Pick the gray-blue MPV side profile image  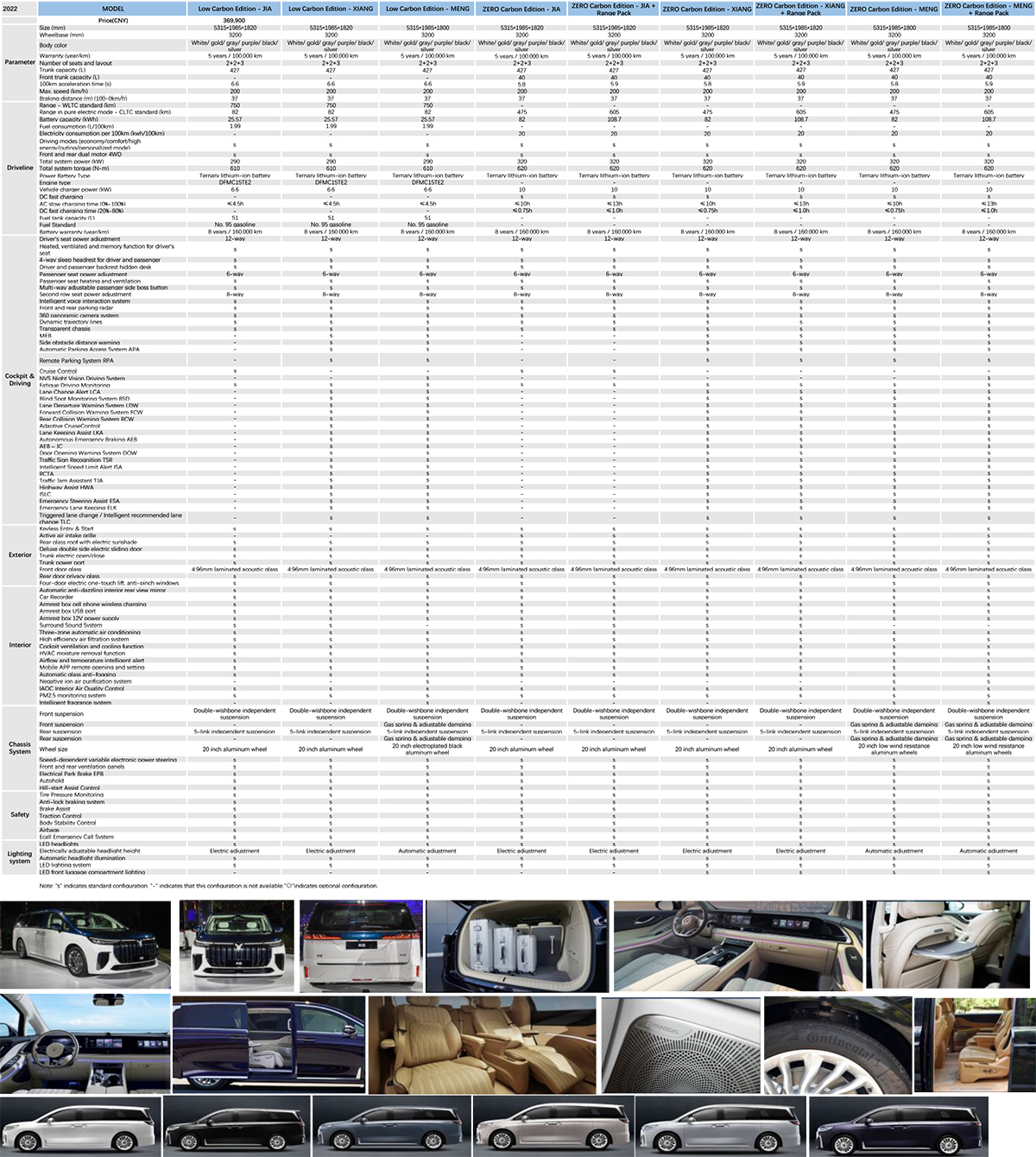(x=391, y=1126)
